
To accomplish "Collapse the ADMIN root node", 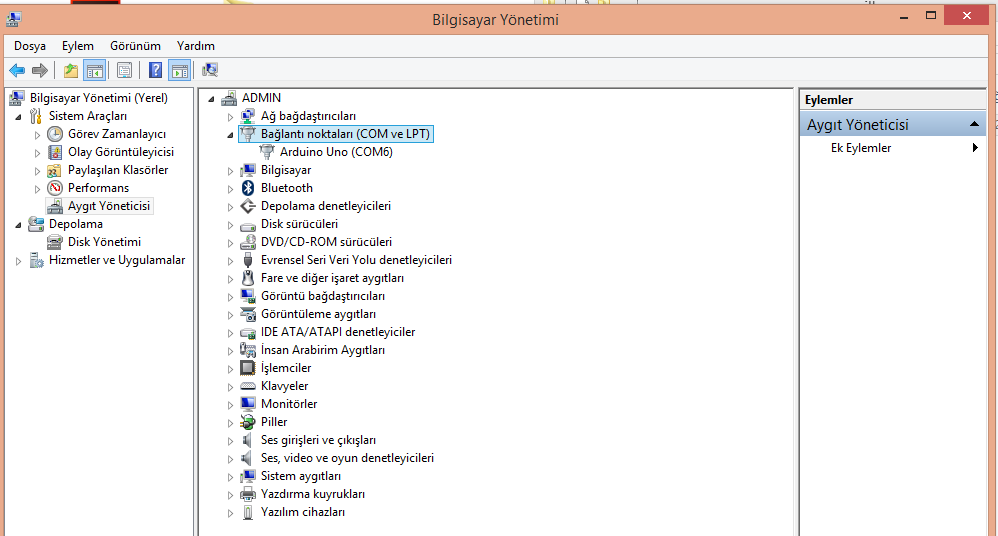I will click(x=211, y=99).
